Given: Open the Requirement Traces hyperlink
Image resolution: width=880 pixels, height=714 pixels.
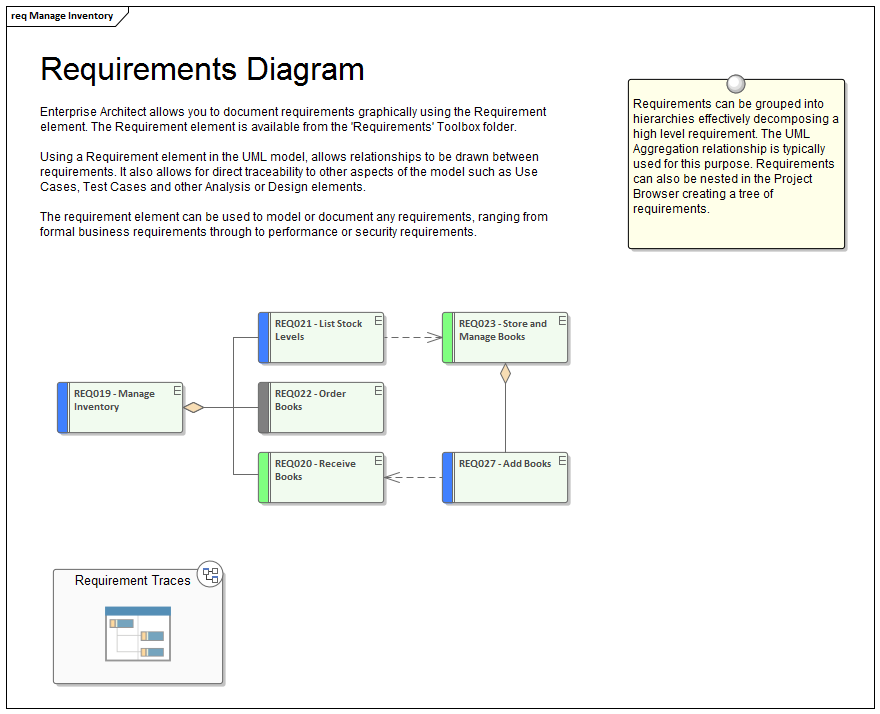Looking at the screenshot, I should [x=131, y=580].
